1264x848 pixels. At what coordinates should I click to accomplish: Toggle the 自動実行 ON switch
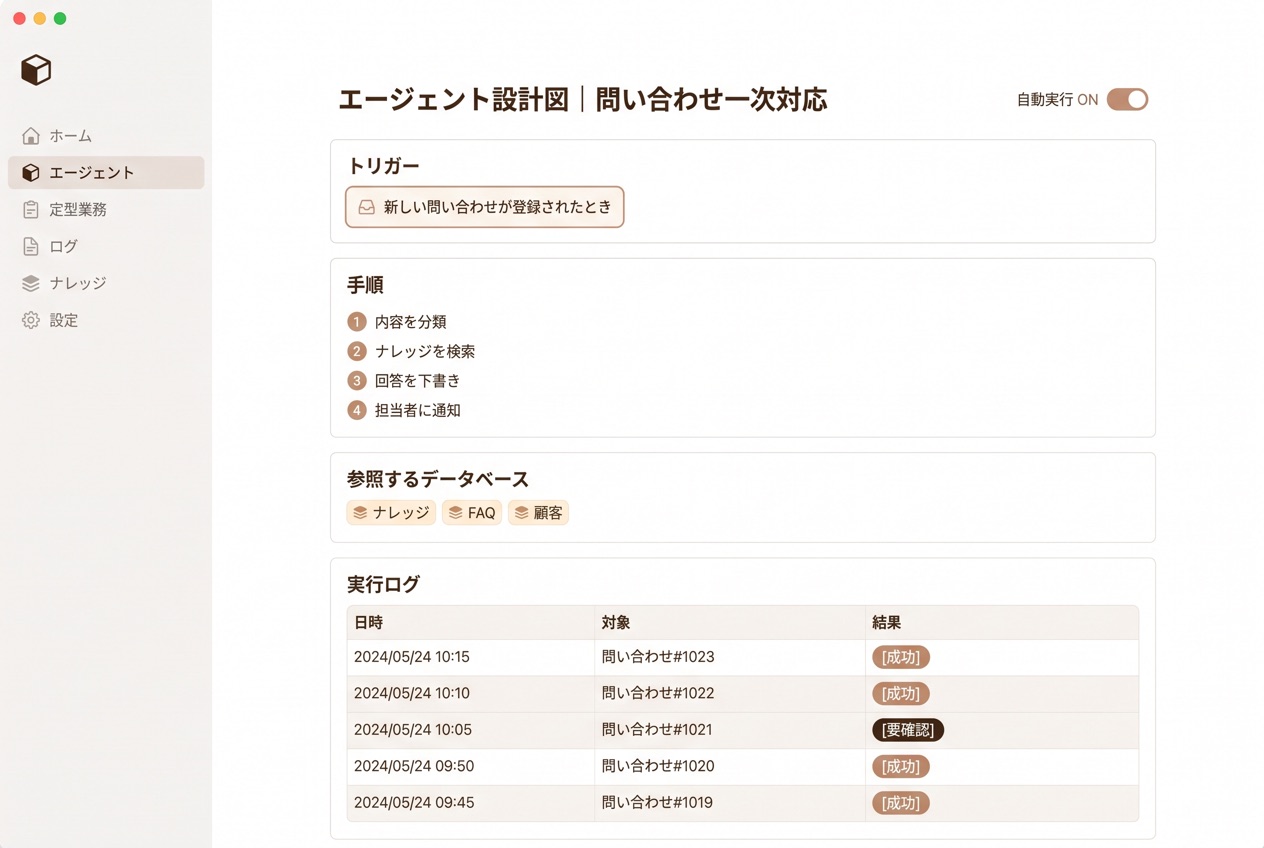pyautogui.click(x=1127, y=100)
